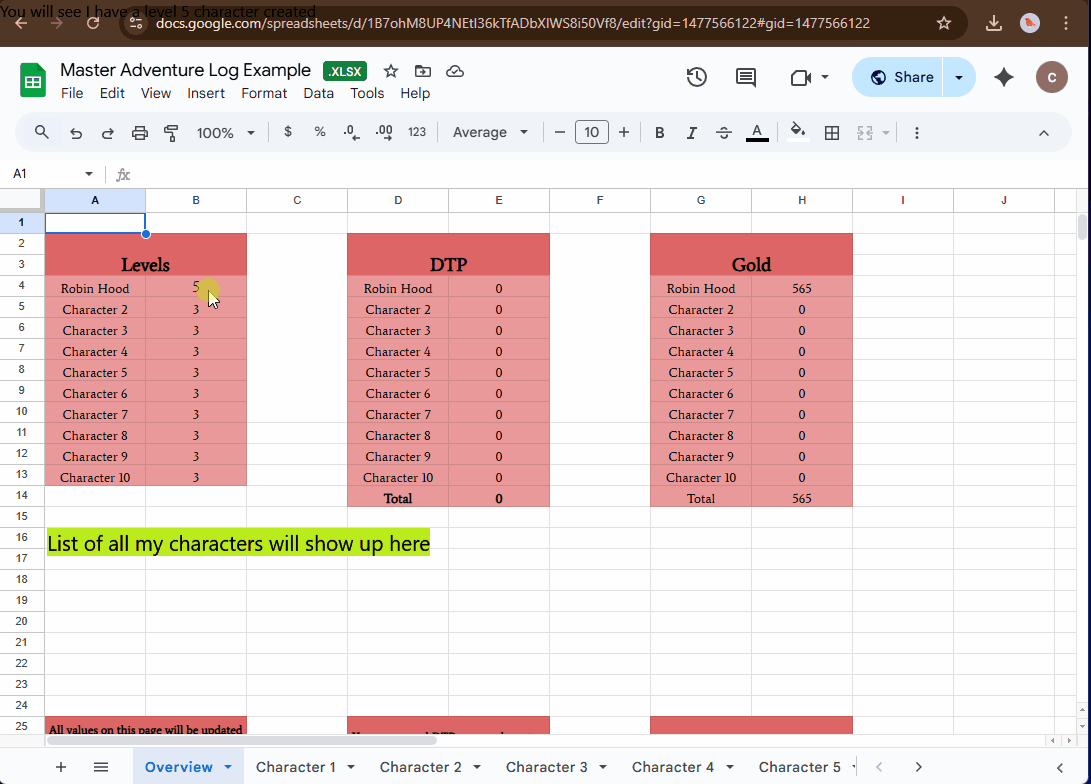The height and width of the screenshot is (784, 1091).
Task: Open the comments panel
Action: (x=746, y=77)
